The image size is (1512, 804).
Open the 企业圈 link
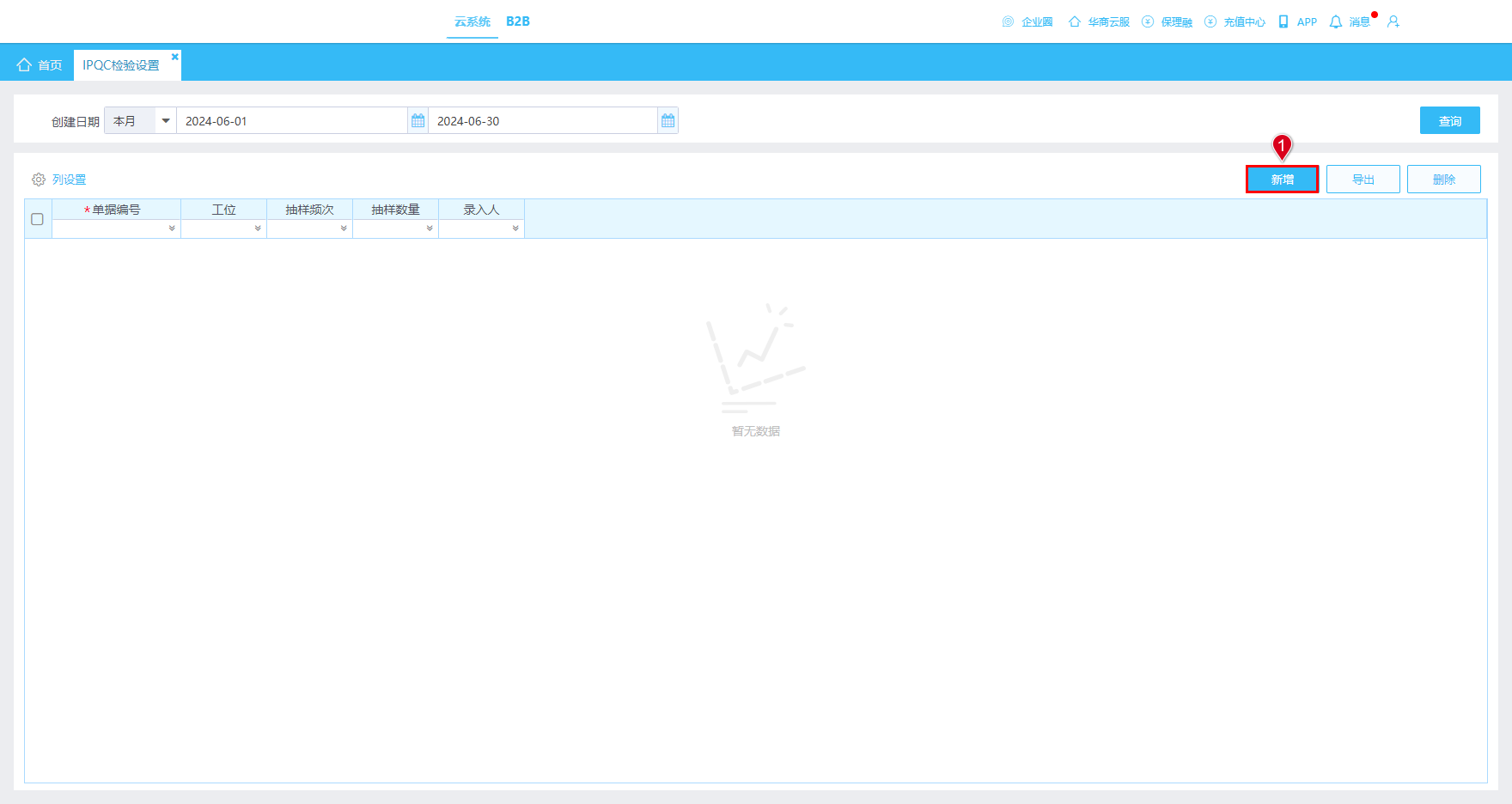1037,21
